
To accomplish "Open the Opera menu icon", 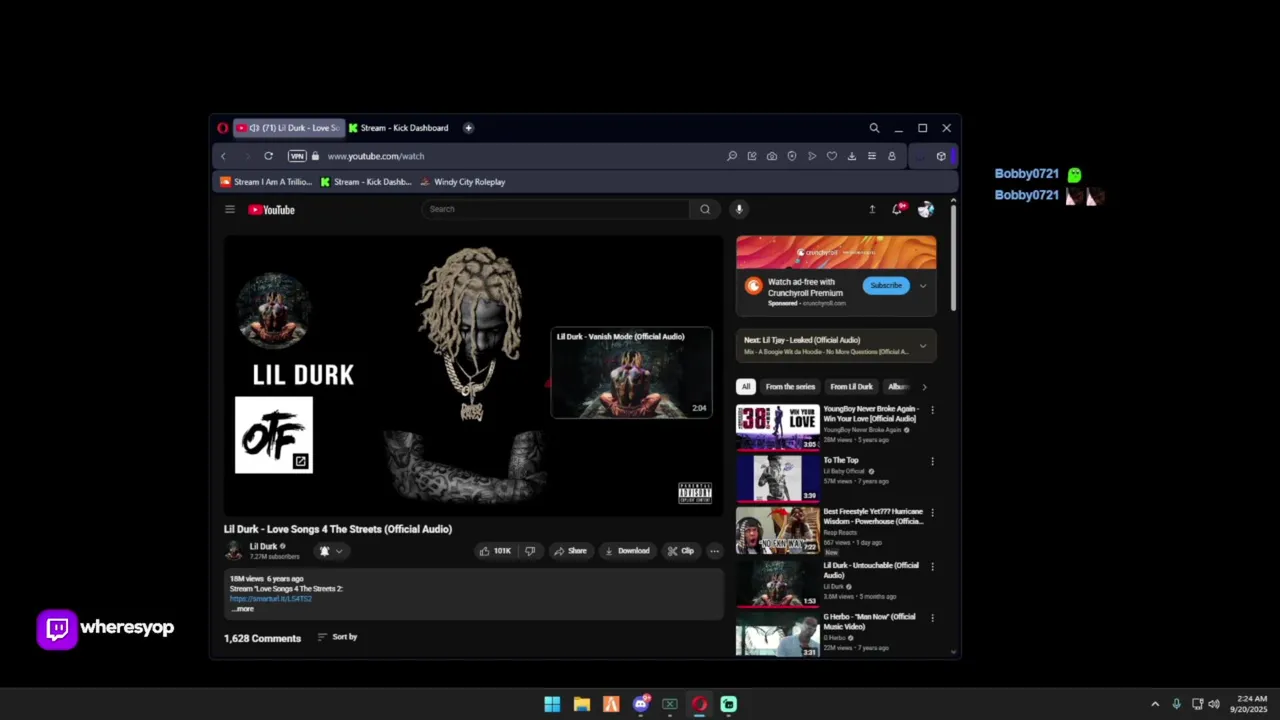I will [222, 128].
